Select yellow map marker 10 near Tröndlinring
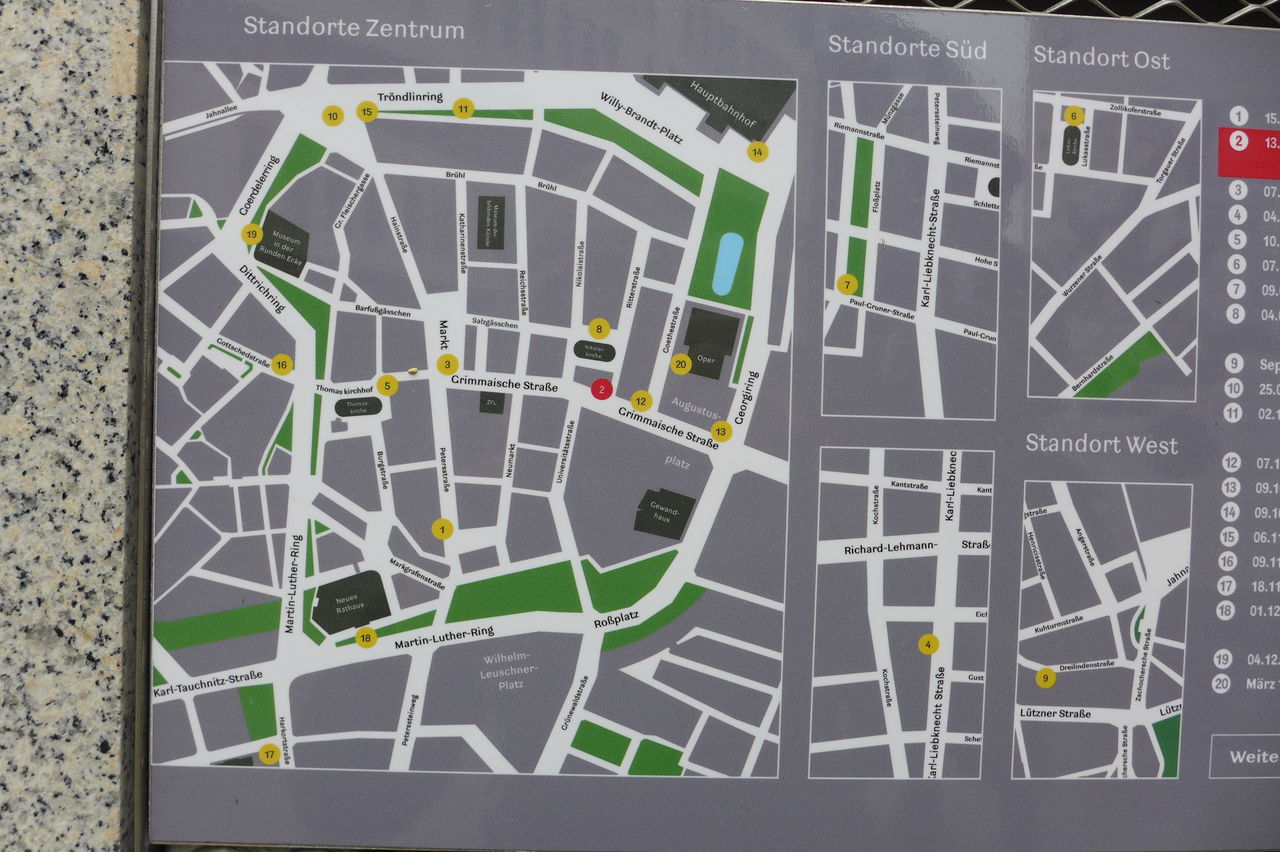 click(x=333, y=116)
